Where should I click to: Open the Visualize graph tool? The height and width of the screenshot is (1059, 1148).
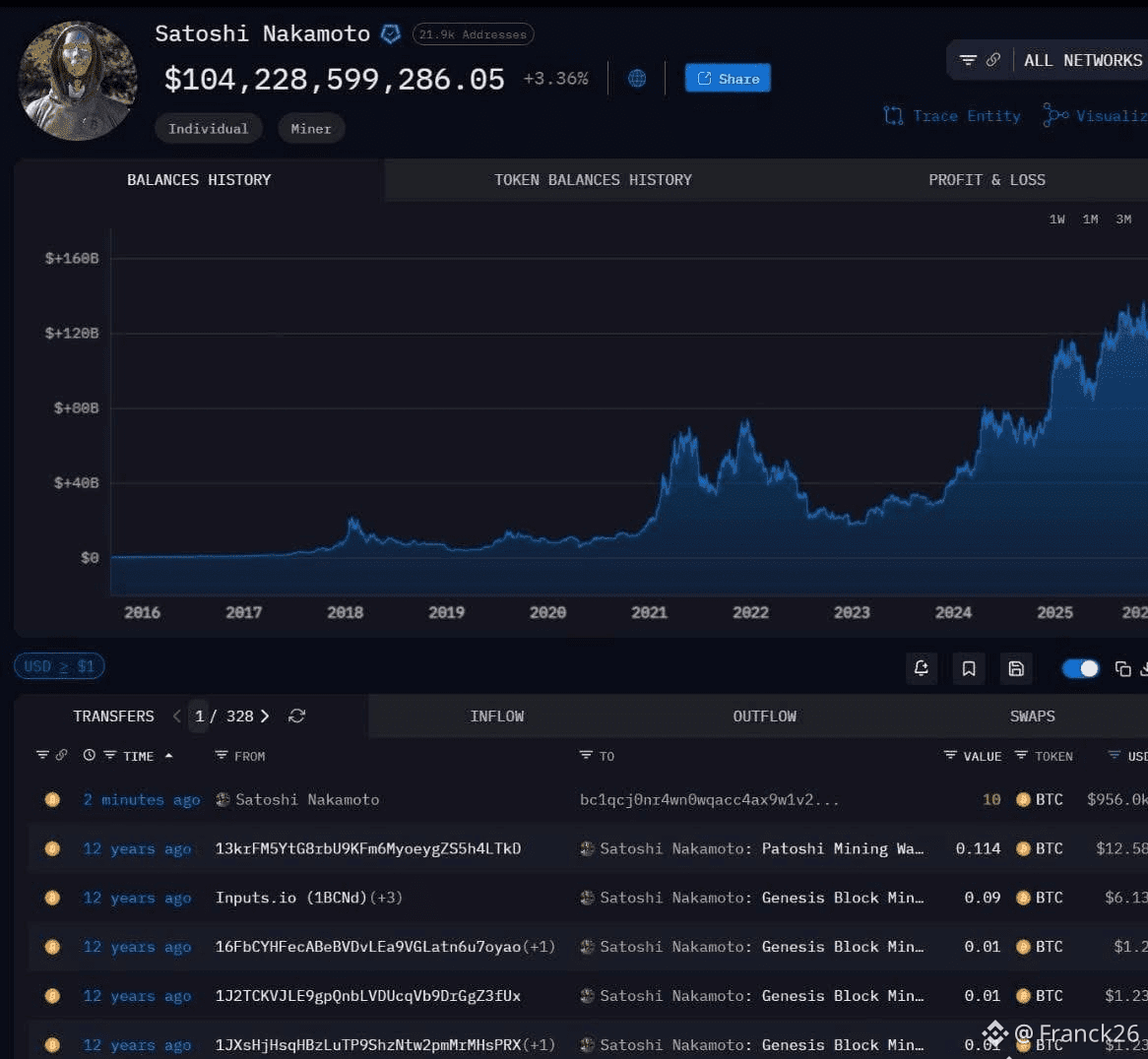1055,115
